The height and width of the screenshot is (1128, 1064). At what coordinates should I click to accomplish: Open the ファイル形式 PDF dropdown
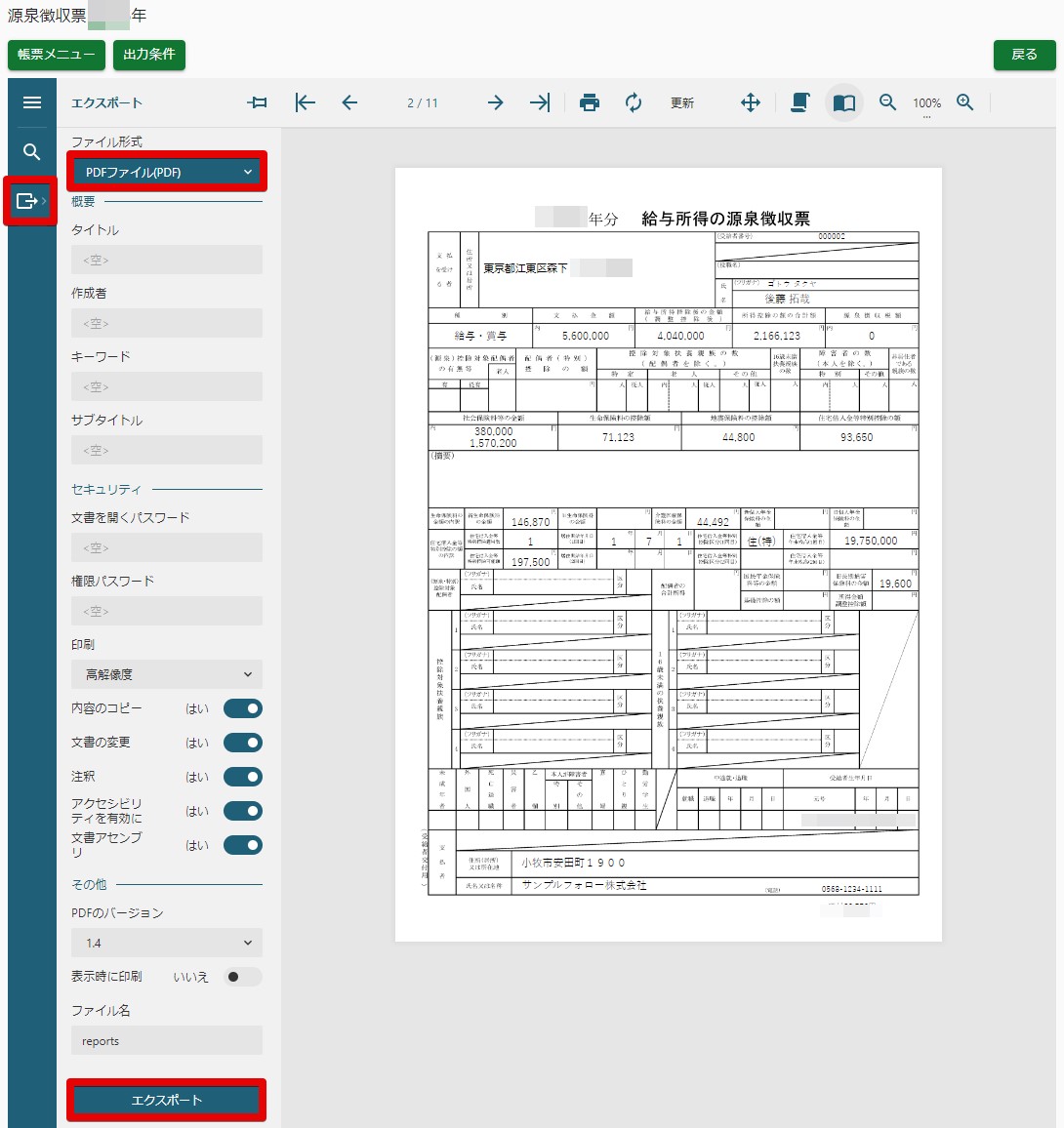(167, 172)
